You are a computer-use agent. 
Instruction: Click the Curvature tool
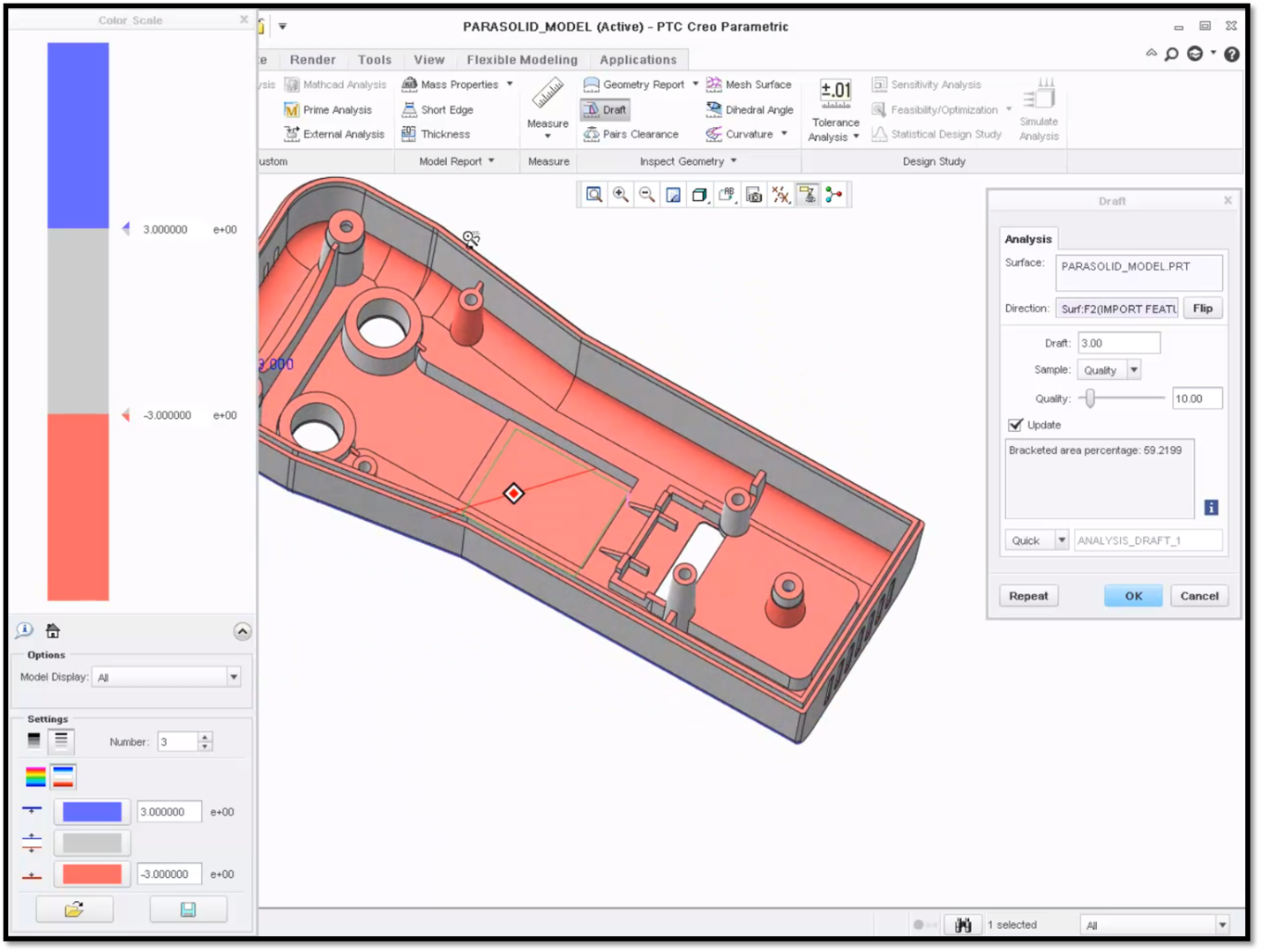coord(740,134)
